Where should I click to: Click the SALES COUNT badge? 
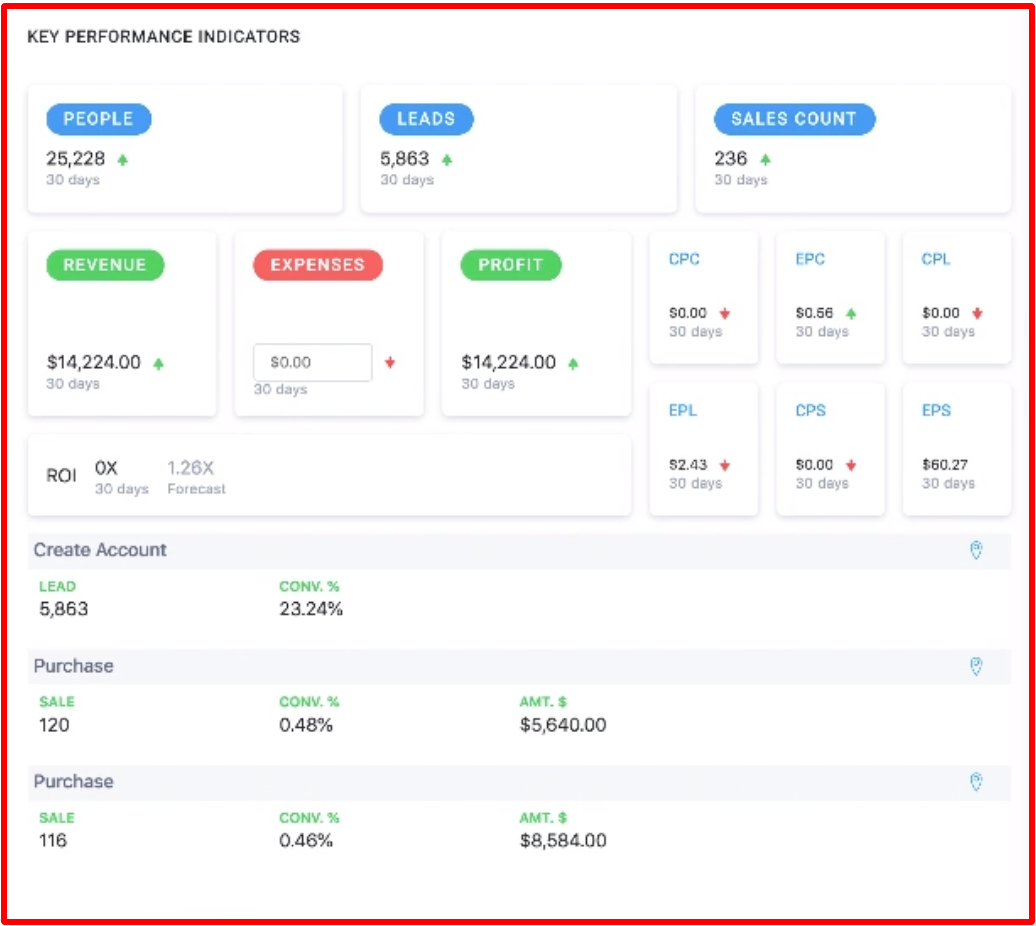tap(795, 118)
